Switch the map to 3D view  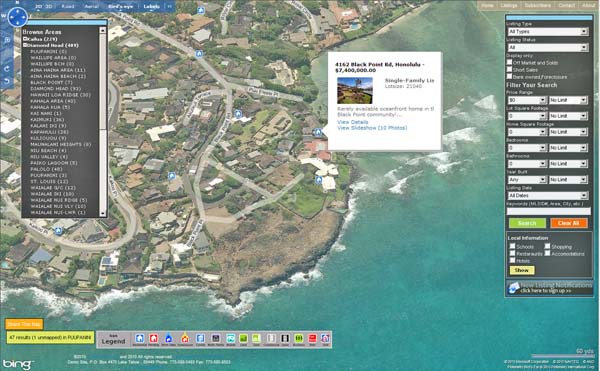coord(49,7)
